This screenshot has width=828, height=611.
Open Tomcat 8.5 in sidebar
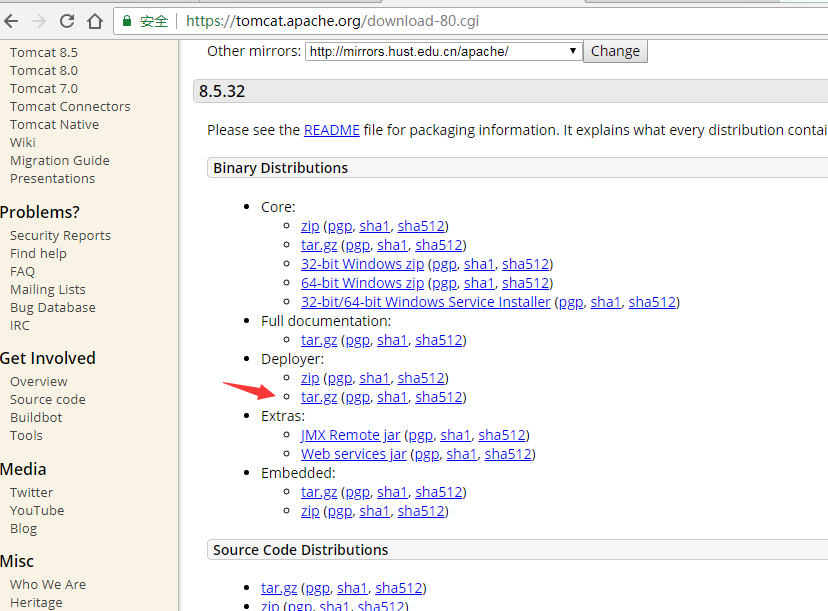point(44,53)
